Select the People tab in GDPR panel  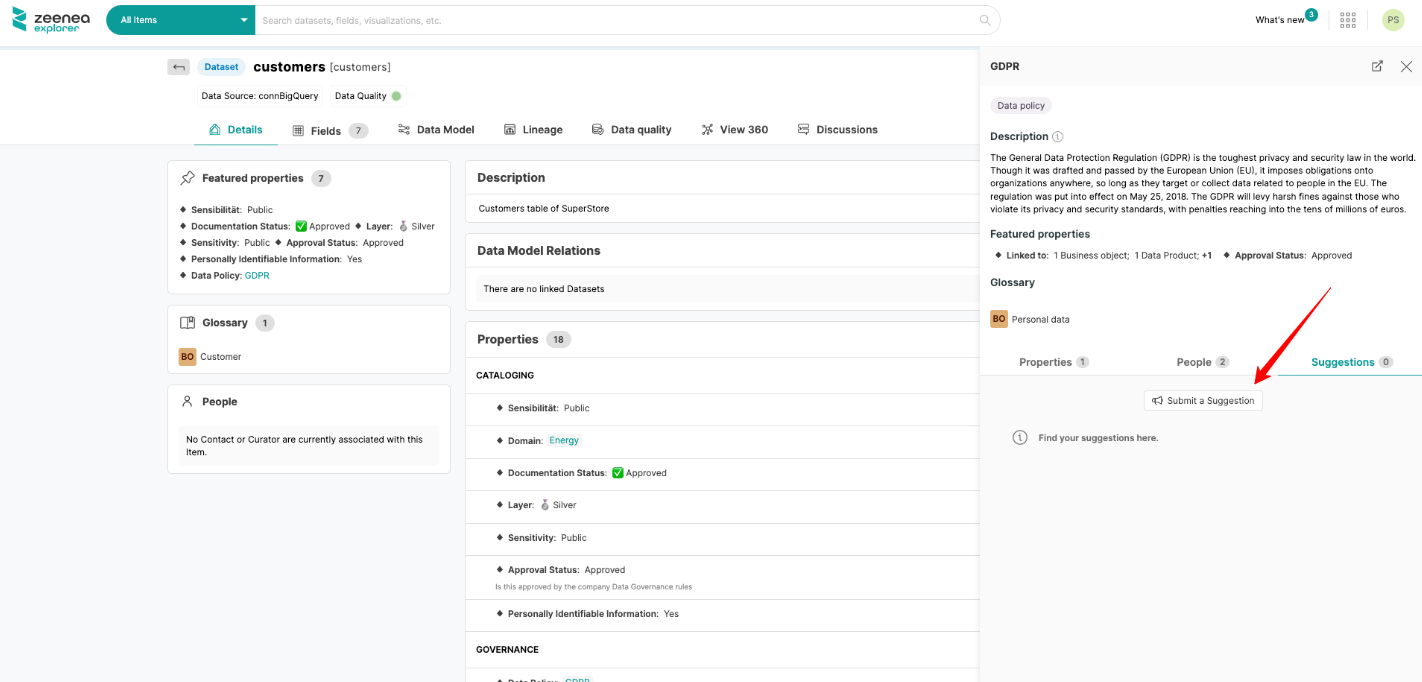(1201, 362)
